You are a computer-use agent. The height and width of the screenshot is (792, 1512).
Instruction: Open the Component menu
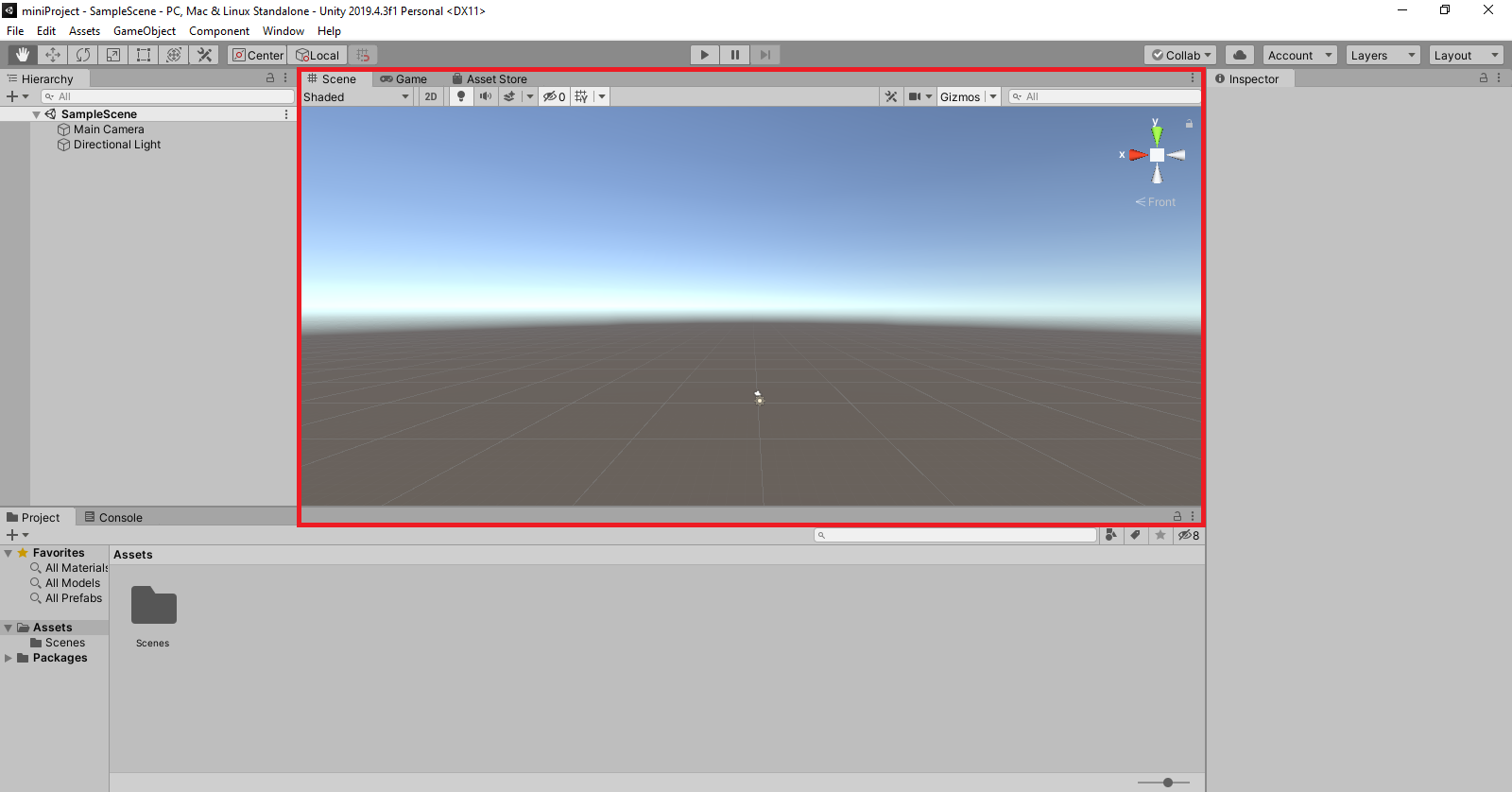click(x=219, y=31)
